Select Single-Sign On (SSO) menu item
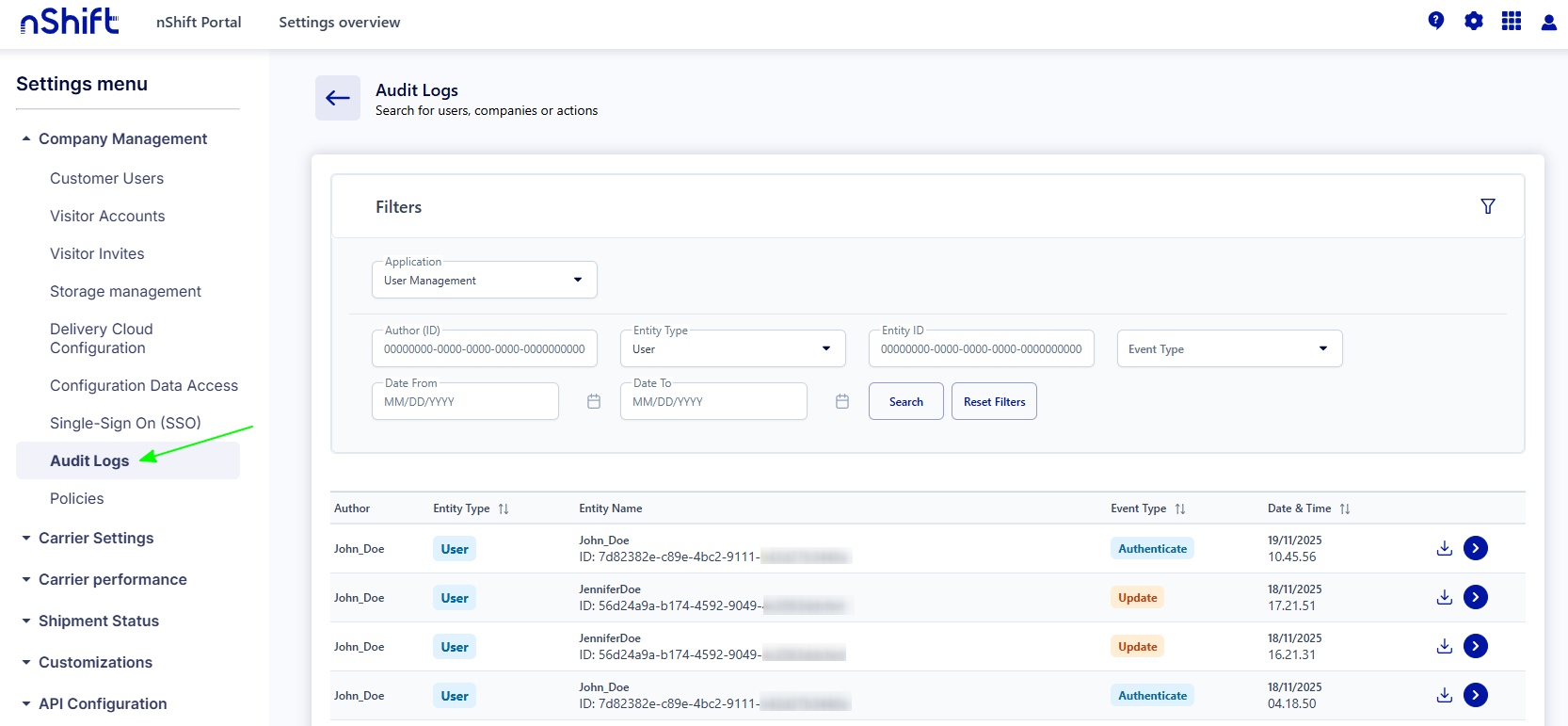This screenshot has width=1568, height=726. 125,424
